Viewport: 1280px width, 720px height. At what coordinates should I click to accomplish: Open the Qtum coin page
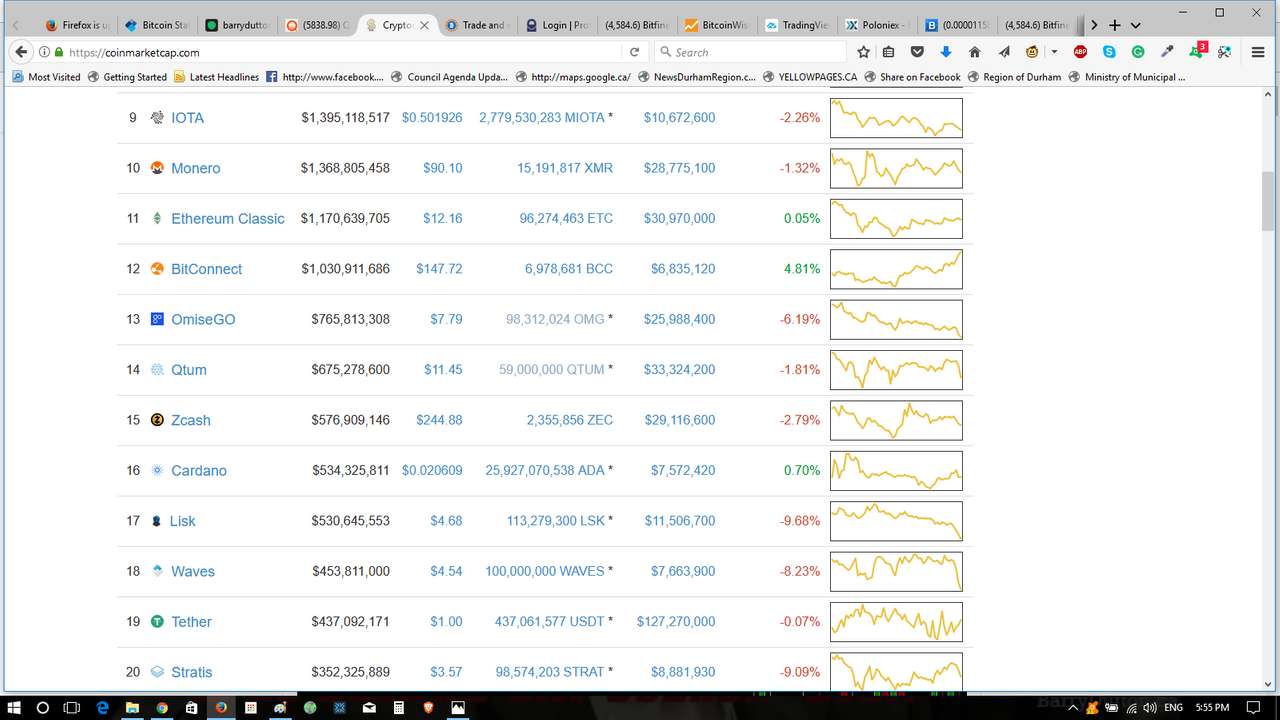point(189,370)
